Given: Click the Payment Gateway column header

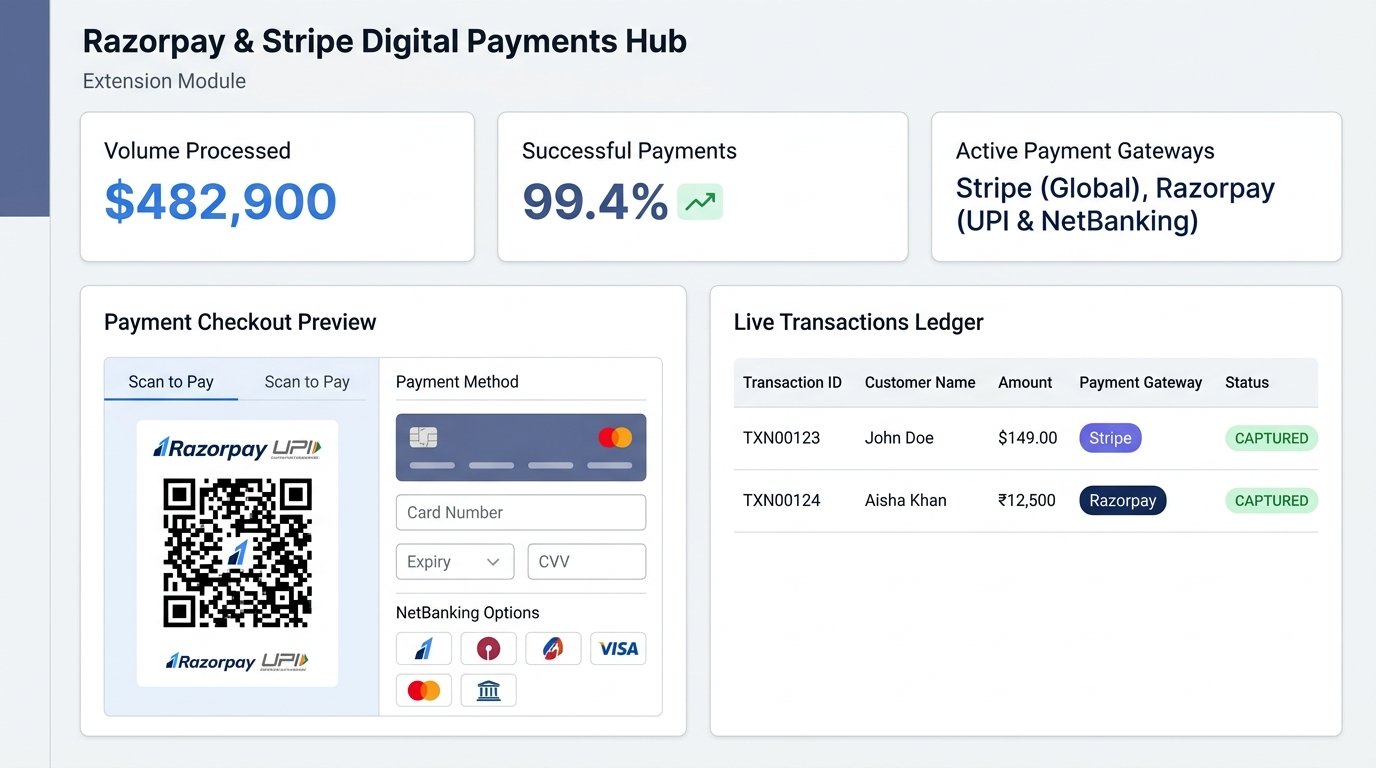Looking at the screenshot, I should pyautogui.click(x=1141, y=382).
